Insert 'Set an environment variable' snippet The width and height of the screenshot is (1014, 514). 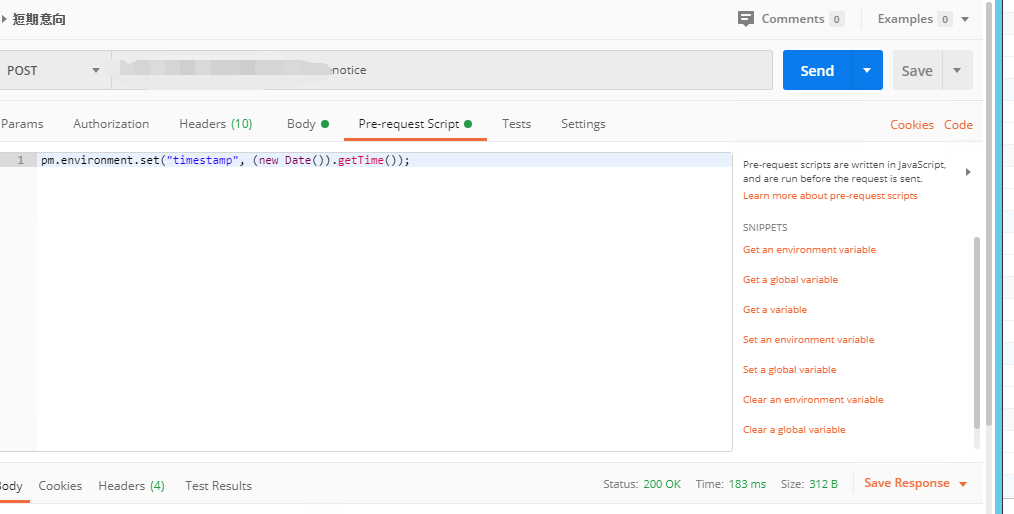[808, 340]
